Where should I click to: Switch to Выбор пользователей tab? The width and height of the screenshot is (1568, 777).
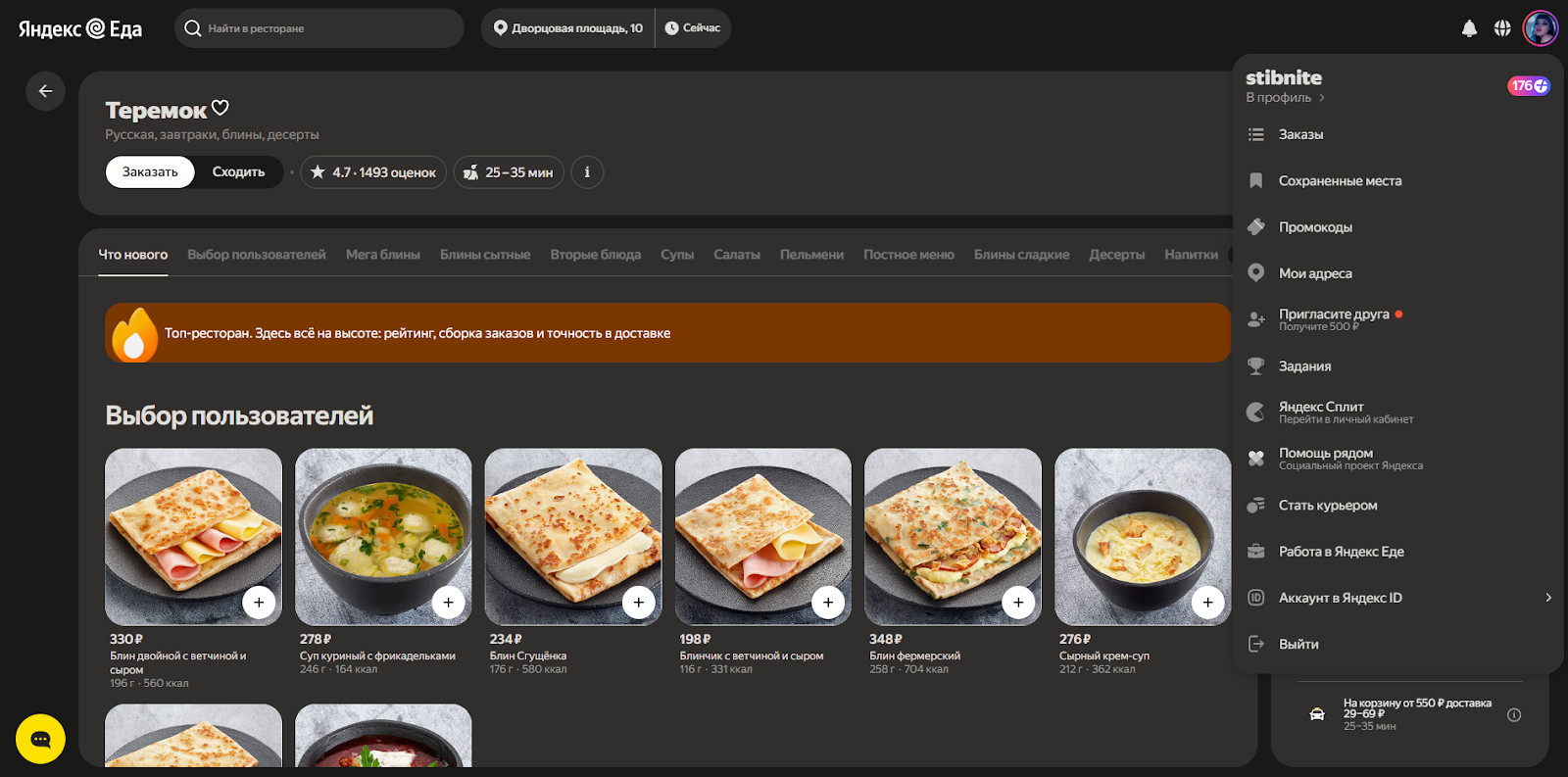pos(257,255)
